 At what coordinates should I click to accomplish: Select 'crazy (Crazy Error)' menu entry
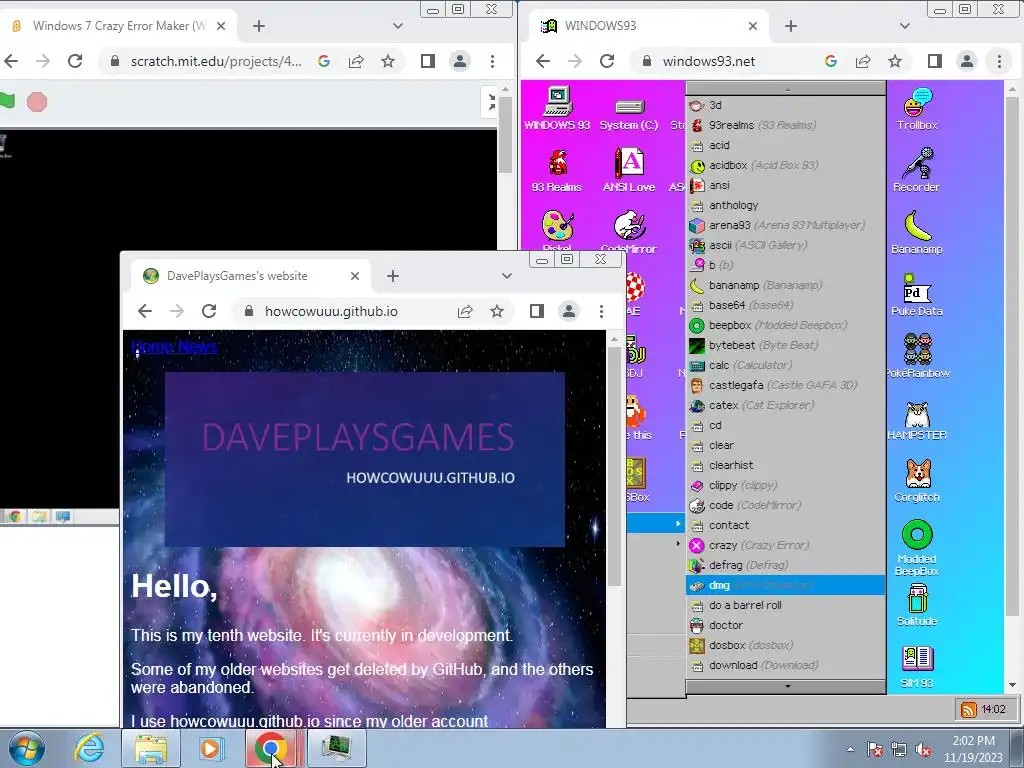[786, 545]
